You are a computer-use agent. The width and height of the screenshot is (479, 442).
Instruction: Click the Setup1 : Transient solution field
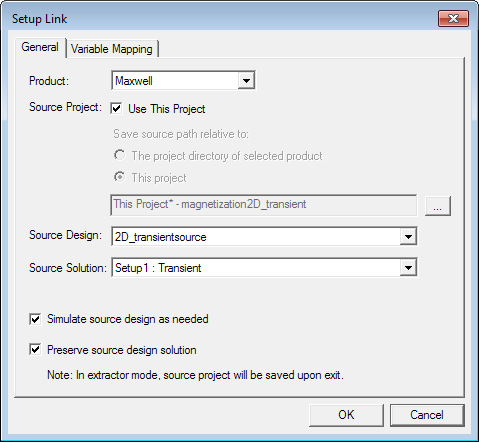pos(264,268)
